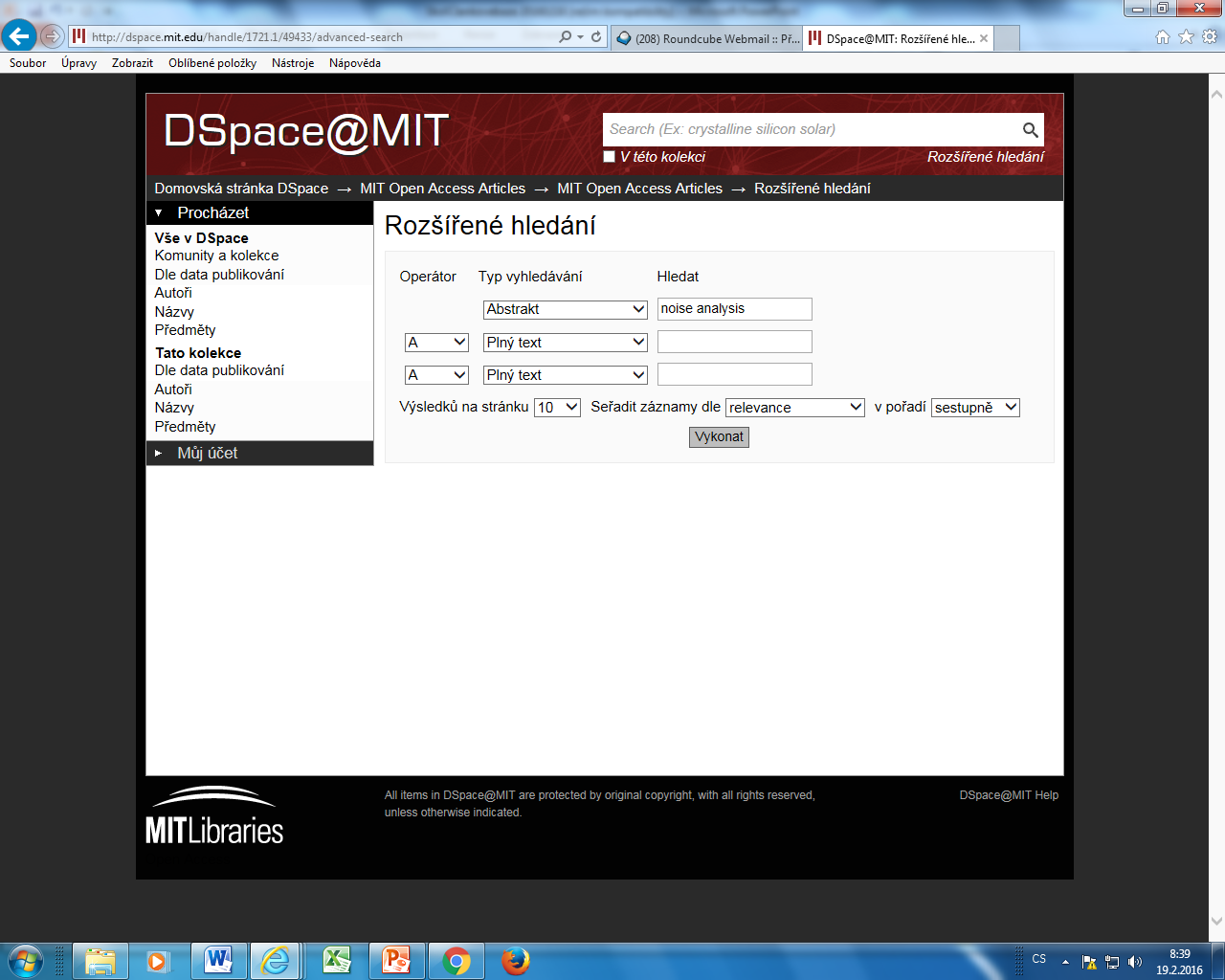Click the second row empty search field
Viewport: 1225px width, 980px height.
(734, 342)
